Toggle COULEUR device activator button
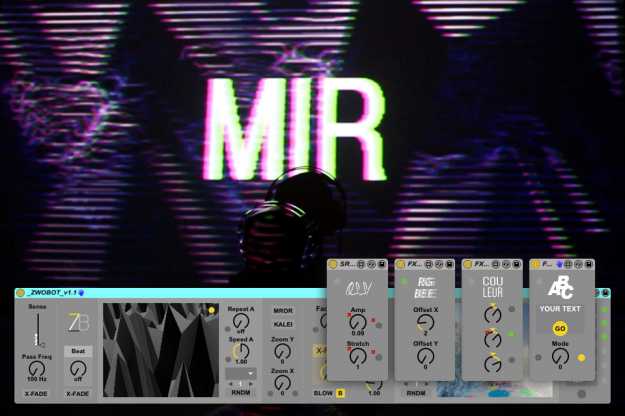The image size is (625, 416). coord(468,264)
